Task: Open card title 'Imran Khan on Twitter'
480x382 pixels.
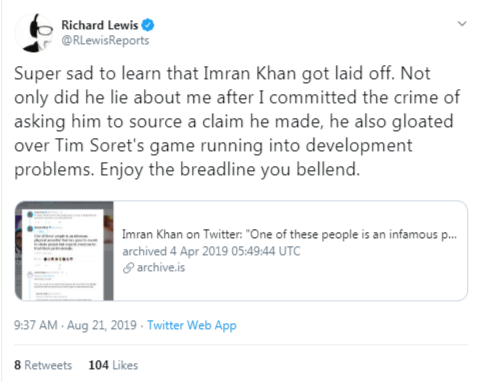Action: pyautogui.click(x=289, y=234)
